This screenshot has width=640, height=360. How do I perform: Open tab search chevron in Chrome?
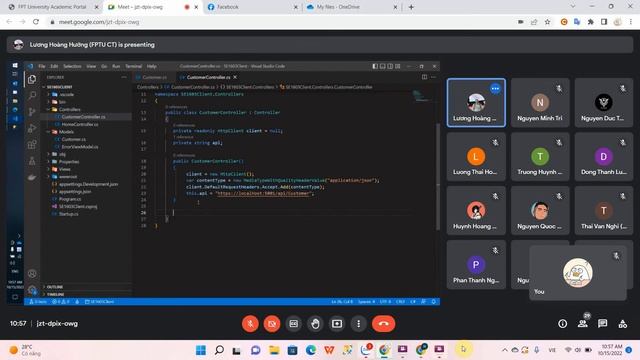click(x=573, y=7)
